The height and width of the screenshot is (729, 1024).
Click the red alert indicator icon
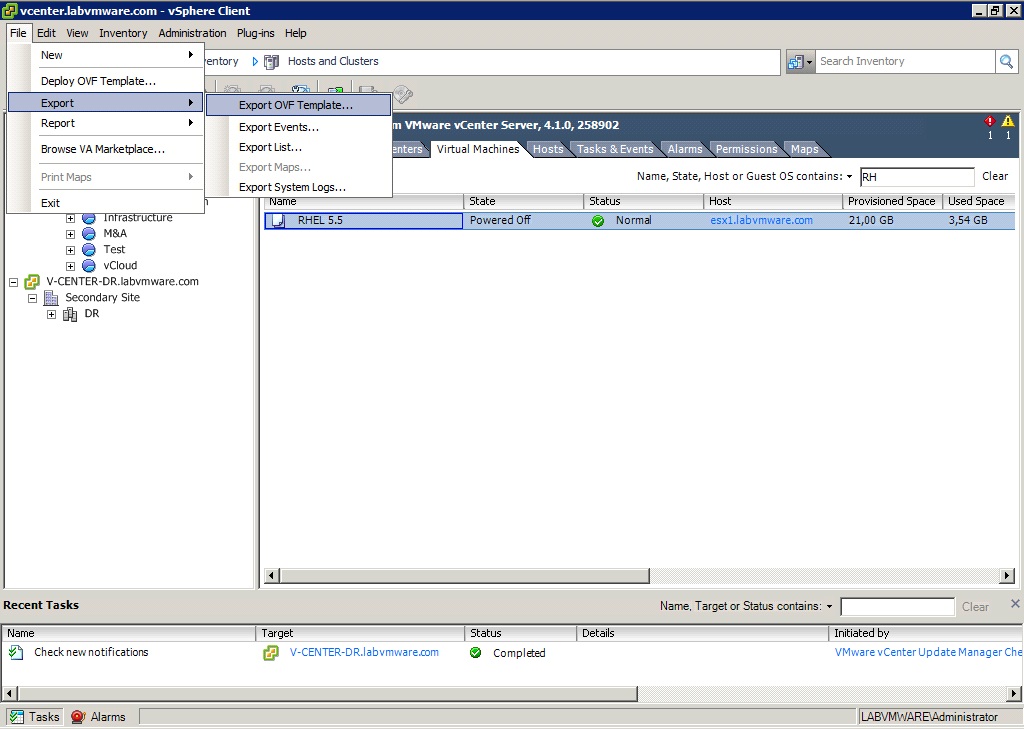[989, 122]
